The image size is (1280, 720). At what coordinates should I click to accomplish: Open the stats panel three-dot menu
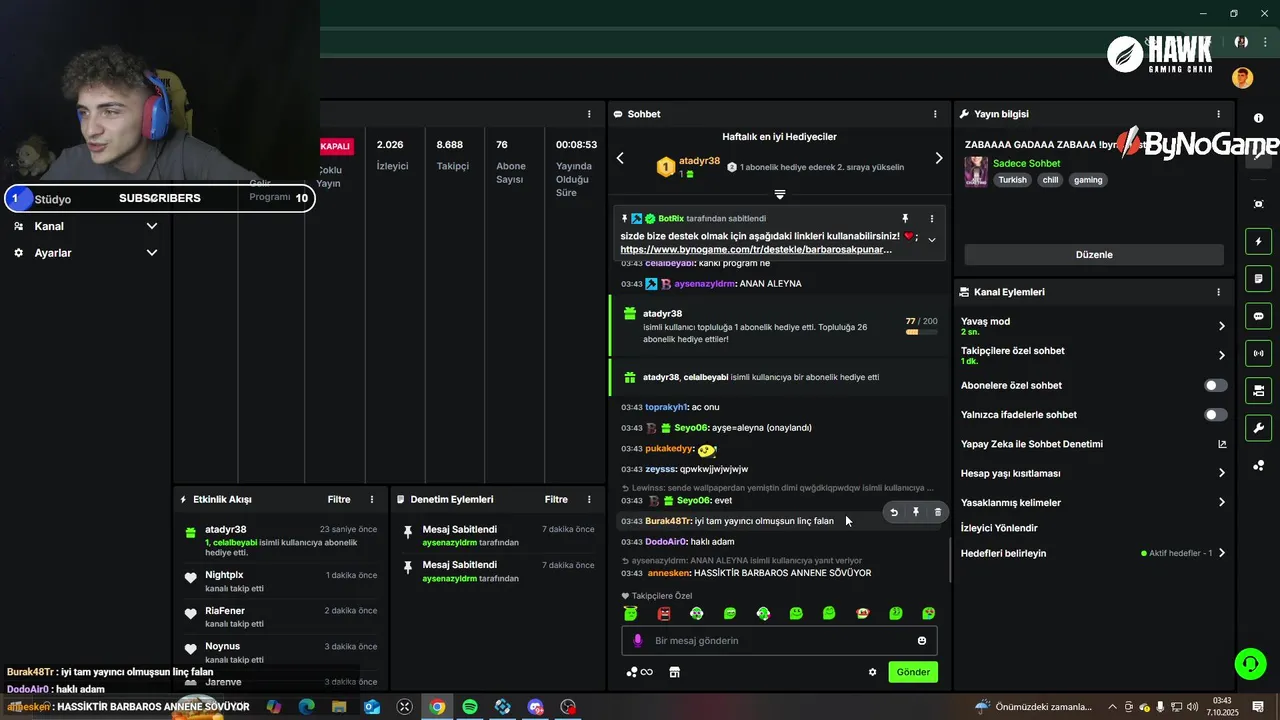click(589, 114)
